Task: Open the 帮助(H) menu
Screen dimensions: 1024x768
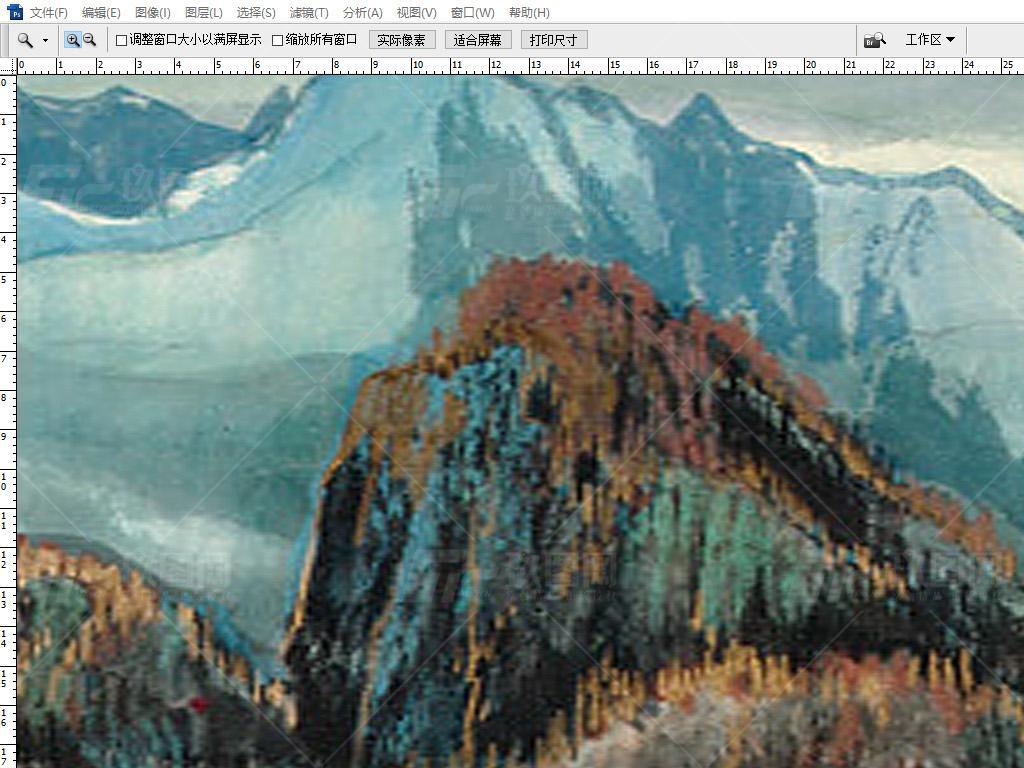Action: (x=530, y=12)
